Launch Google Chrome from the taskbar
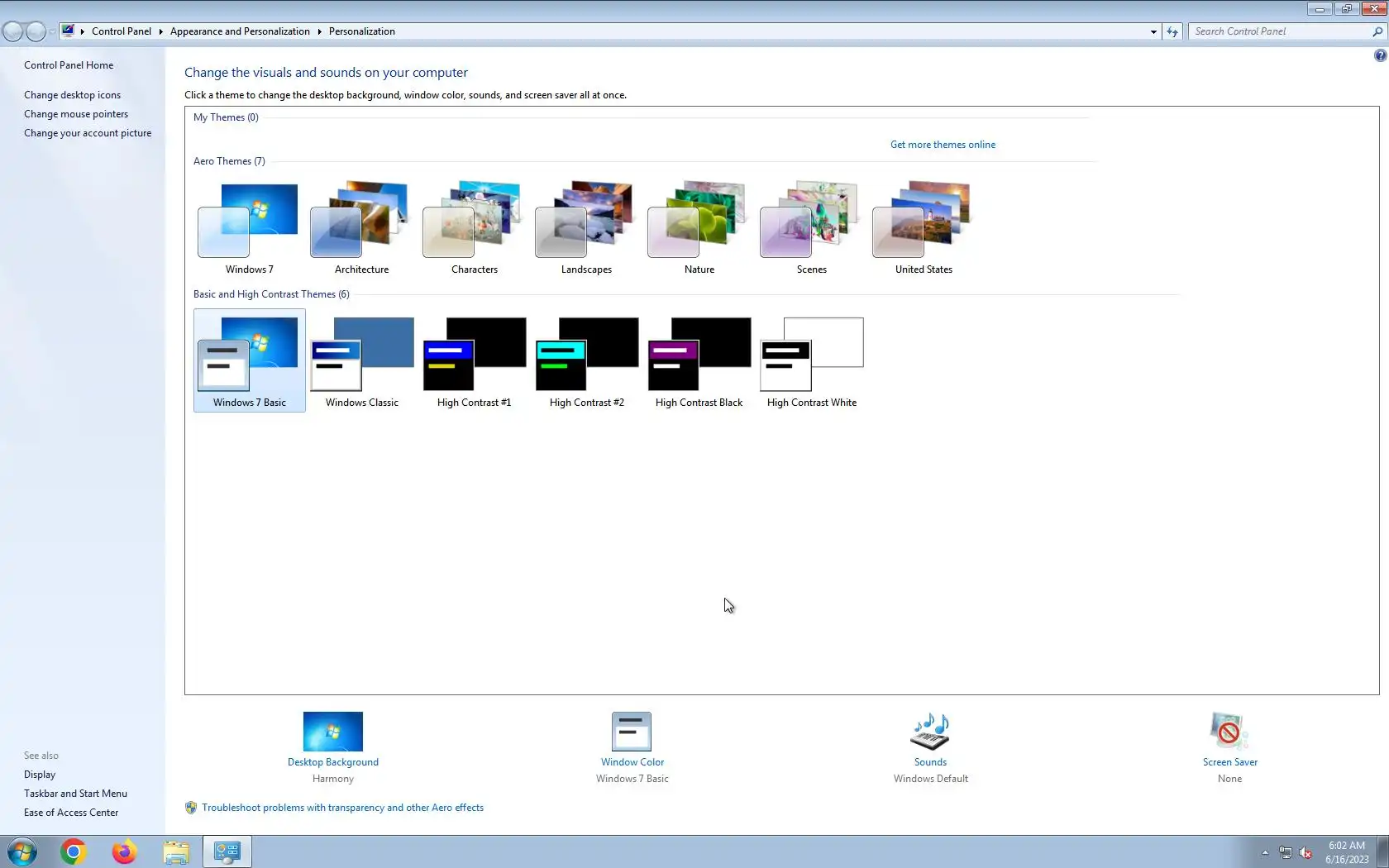 tap(73, 851)
